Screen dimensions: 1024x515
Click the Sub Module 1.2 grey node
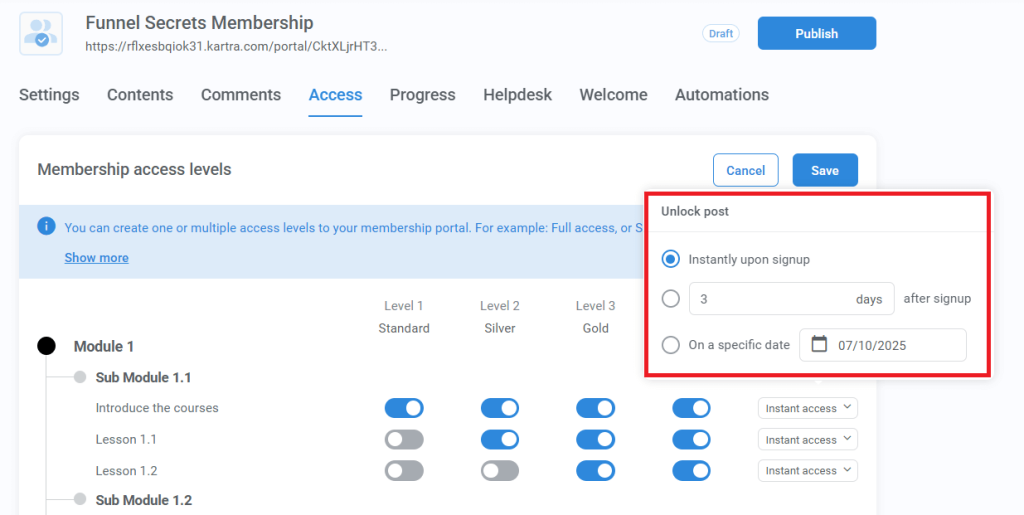(80, 500)
